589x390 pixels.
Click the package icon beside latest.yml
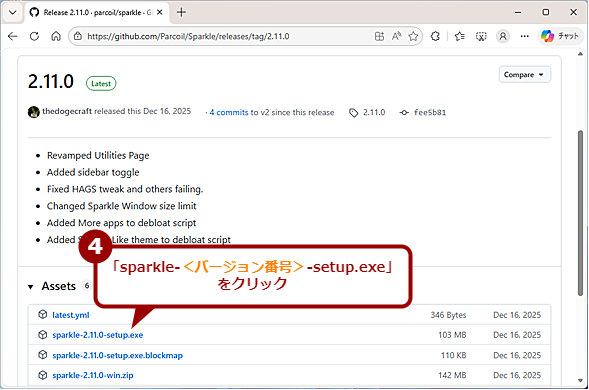tap(42, 314)
